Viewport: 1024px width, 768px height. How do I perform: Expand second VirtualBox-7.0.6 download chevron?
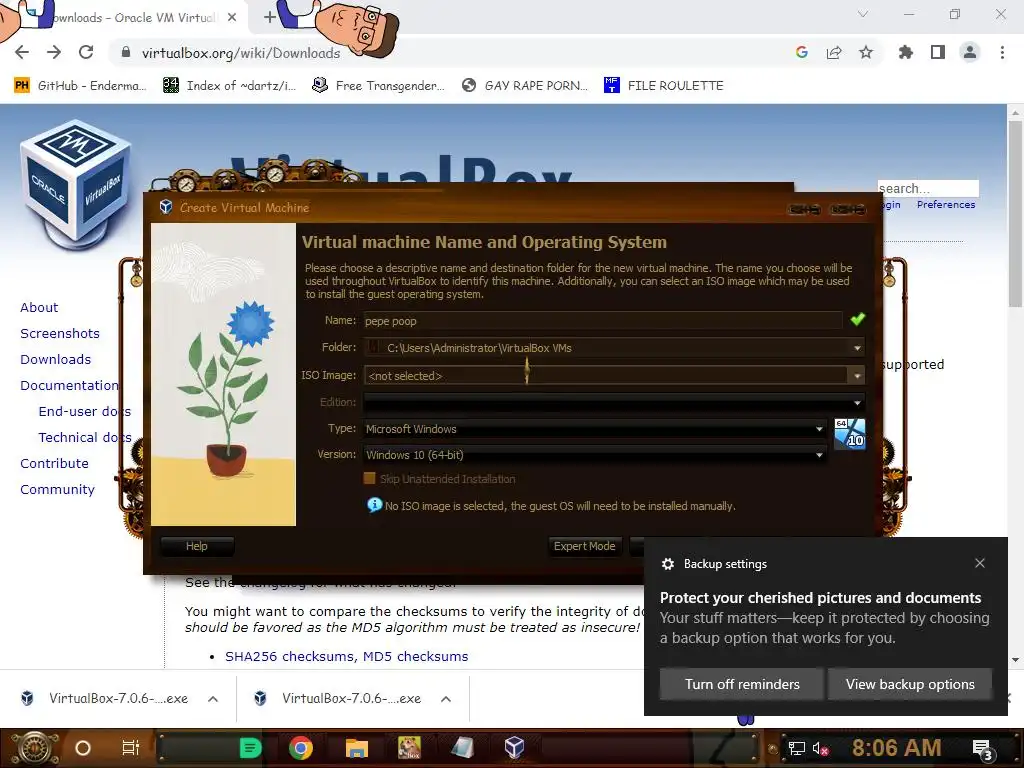(x=446, y=699)
